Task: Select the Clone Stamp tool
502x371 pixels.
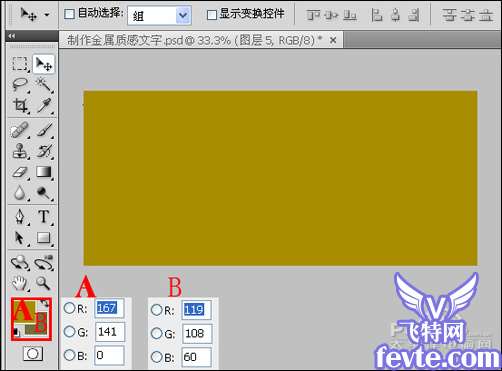Action: pyautogui.click(x=20, y=151)
